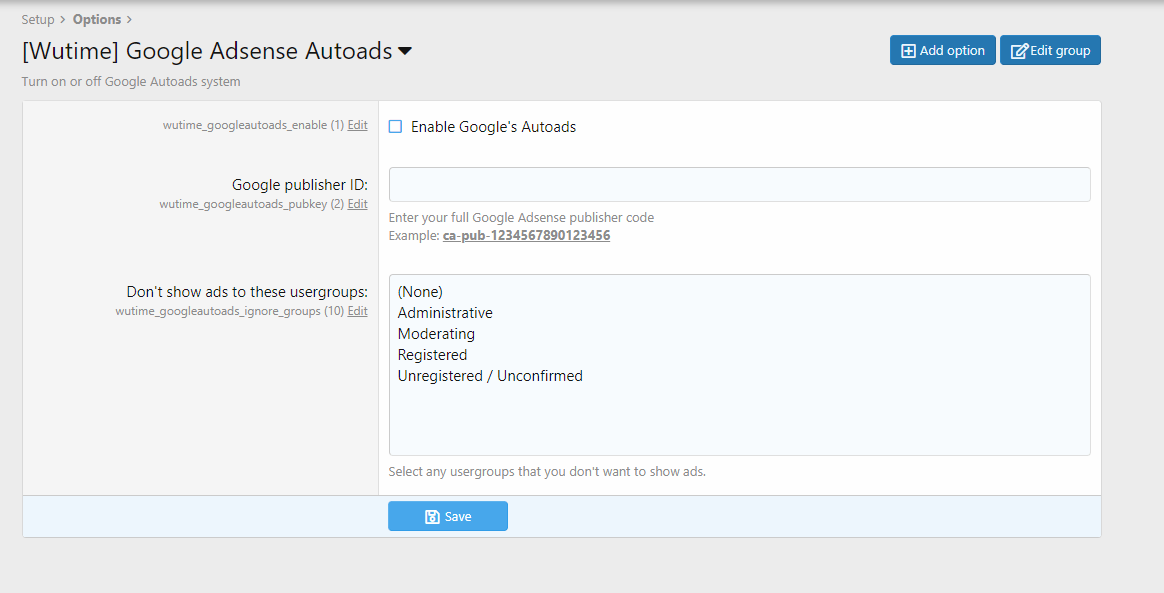Click the floppy disk icon on Save
1164x593 pixels.
[432, 517]
